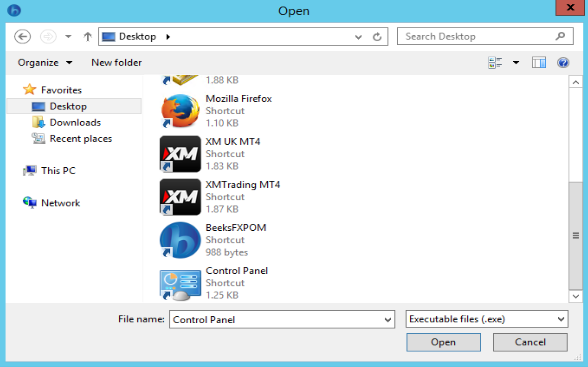Open the address bar history dropdown
Image resolution: width=588 pixels, height=367 pixels.
358,37
